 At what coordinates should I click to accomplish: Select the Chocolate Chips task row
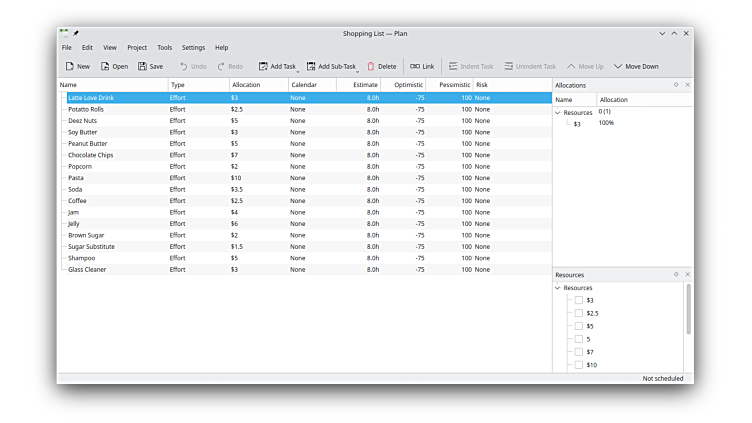[x=90, y=155]
